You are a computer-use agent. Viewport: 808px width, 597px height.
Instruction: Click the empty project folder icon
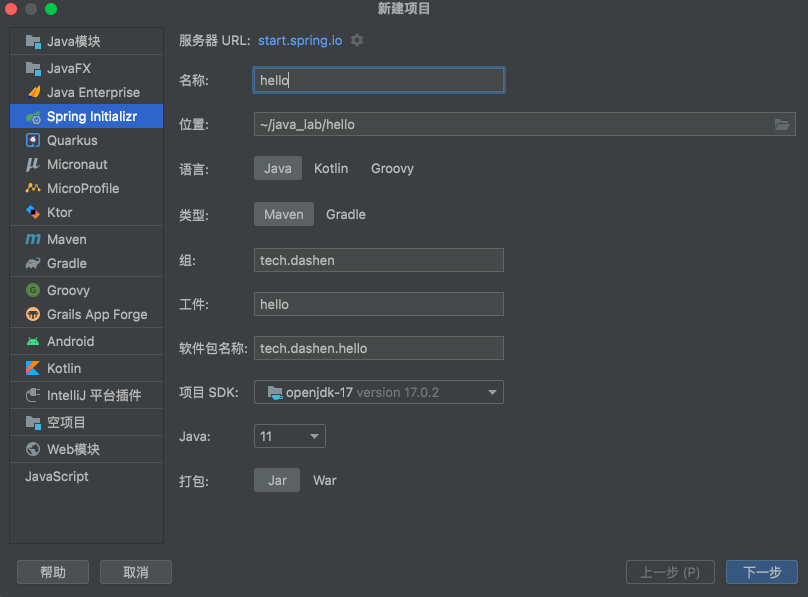[x=33, y=422]
